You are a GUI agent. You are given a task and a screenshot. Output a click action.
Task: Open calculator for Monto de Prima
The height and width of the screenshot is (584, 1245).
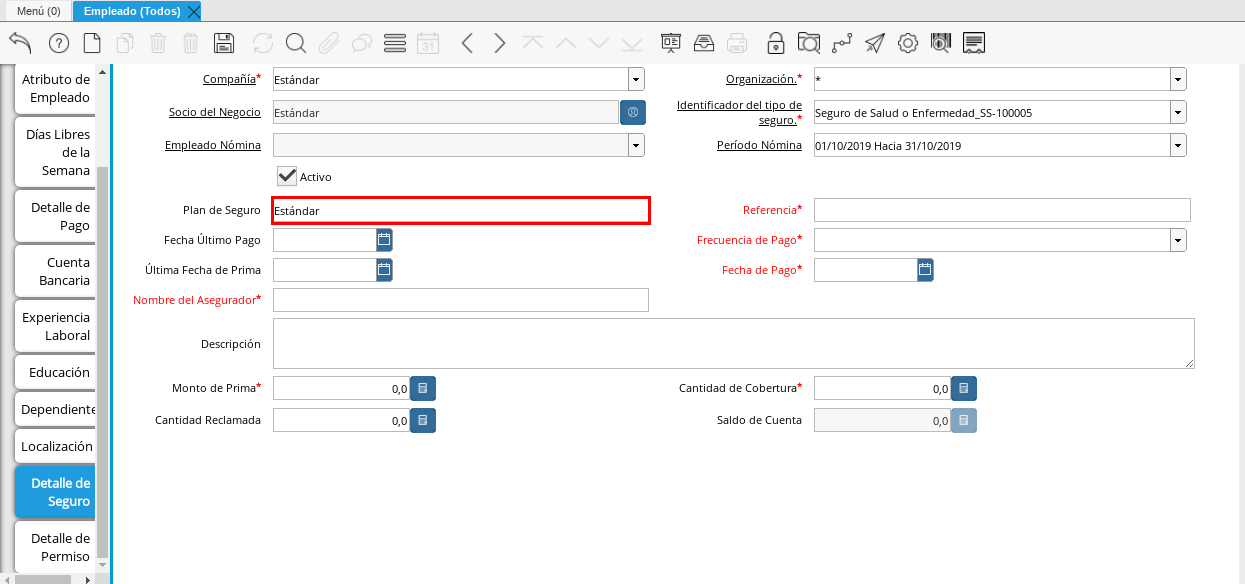[x=423, y=388]
